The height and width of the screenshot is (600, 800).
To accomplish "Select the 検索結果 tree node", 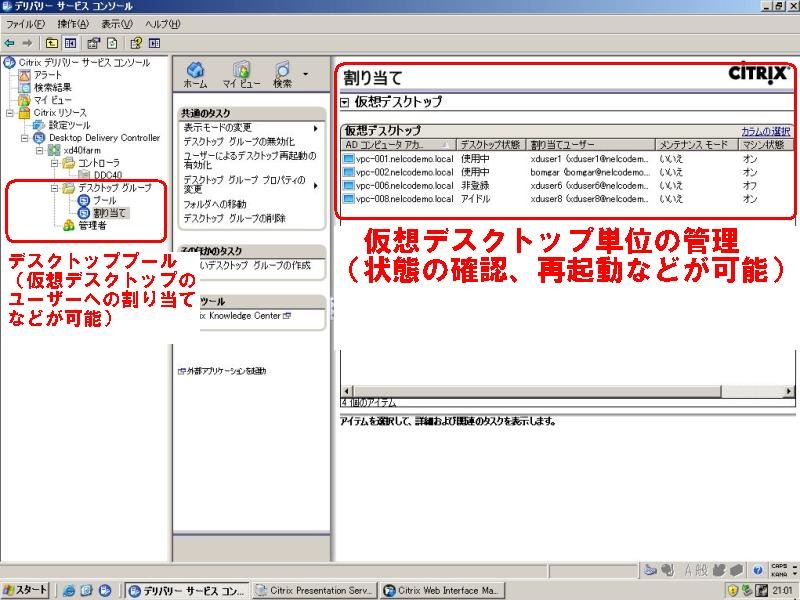I will 53,88.
